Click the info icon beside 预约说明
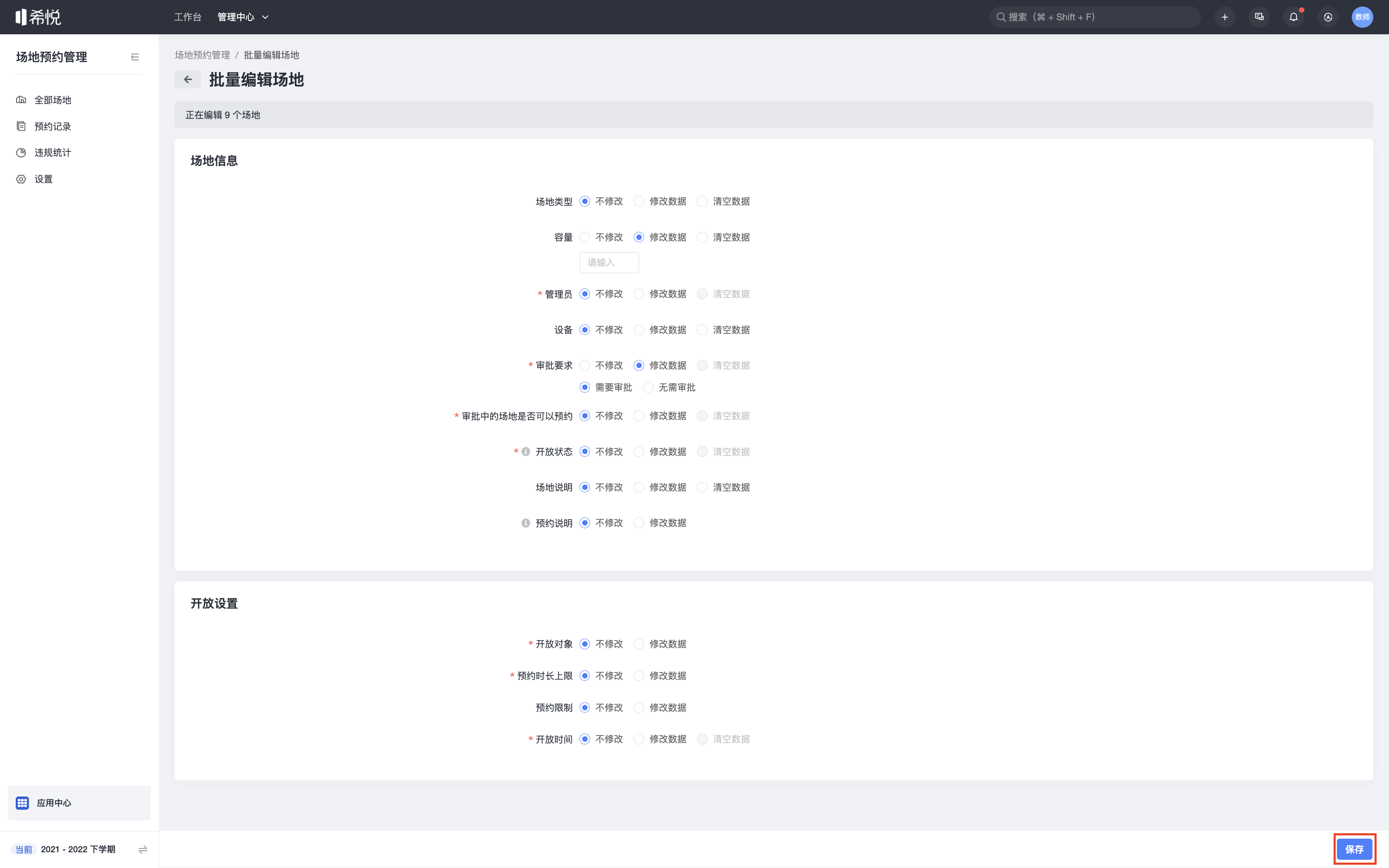The width and height of the screenshot is (1389, 868). [526, 523]
